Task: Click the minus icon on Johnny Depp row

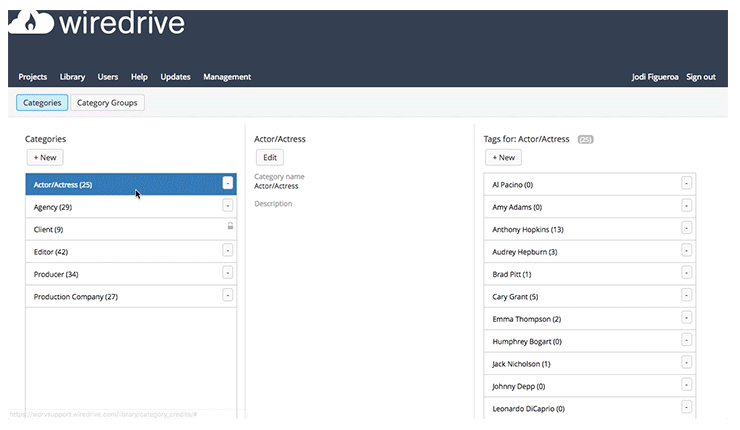Action: pyautogui.click(x=687, y=385)
